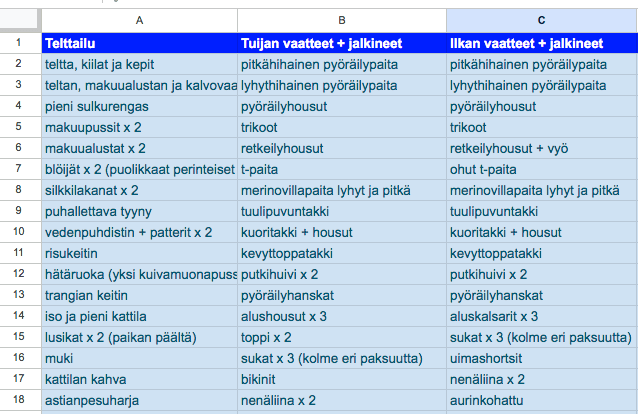638x414 pixels.
Task: Click the "bikinit" cell
Action: pyautogui.click(x=342, y=379)
